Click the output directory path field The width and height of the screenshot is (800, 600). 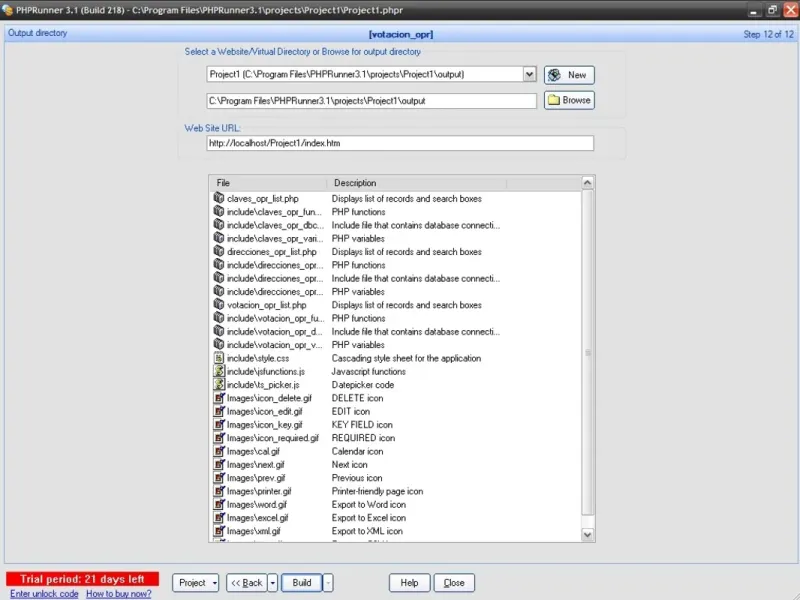pyautogui.click(x=371, y=101)
